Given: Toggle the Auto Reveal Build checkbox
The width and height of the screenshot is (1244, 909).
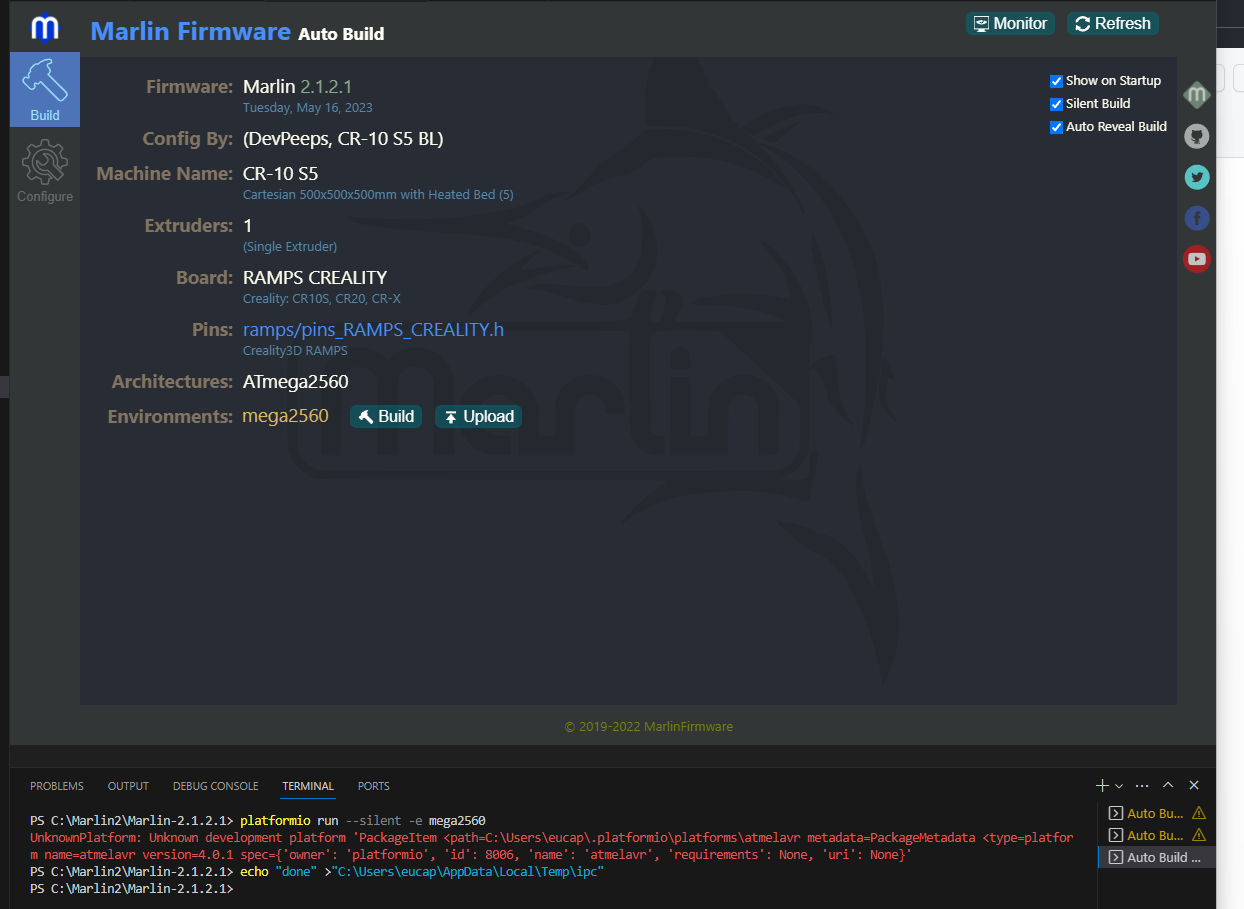Looking at the screenshot, I should click(x=1056, y=127).
